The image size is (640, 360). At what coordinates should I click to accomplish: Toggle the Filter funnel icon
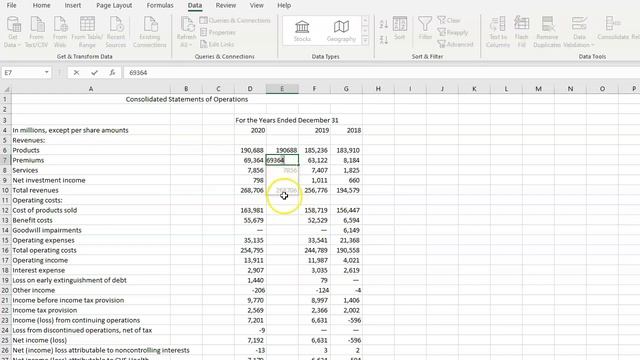click(425, 28)
